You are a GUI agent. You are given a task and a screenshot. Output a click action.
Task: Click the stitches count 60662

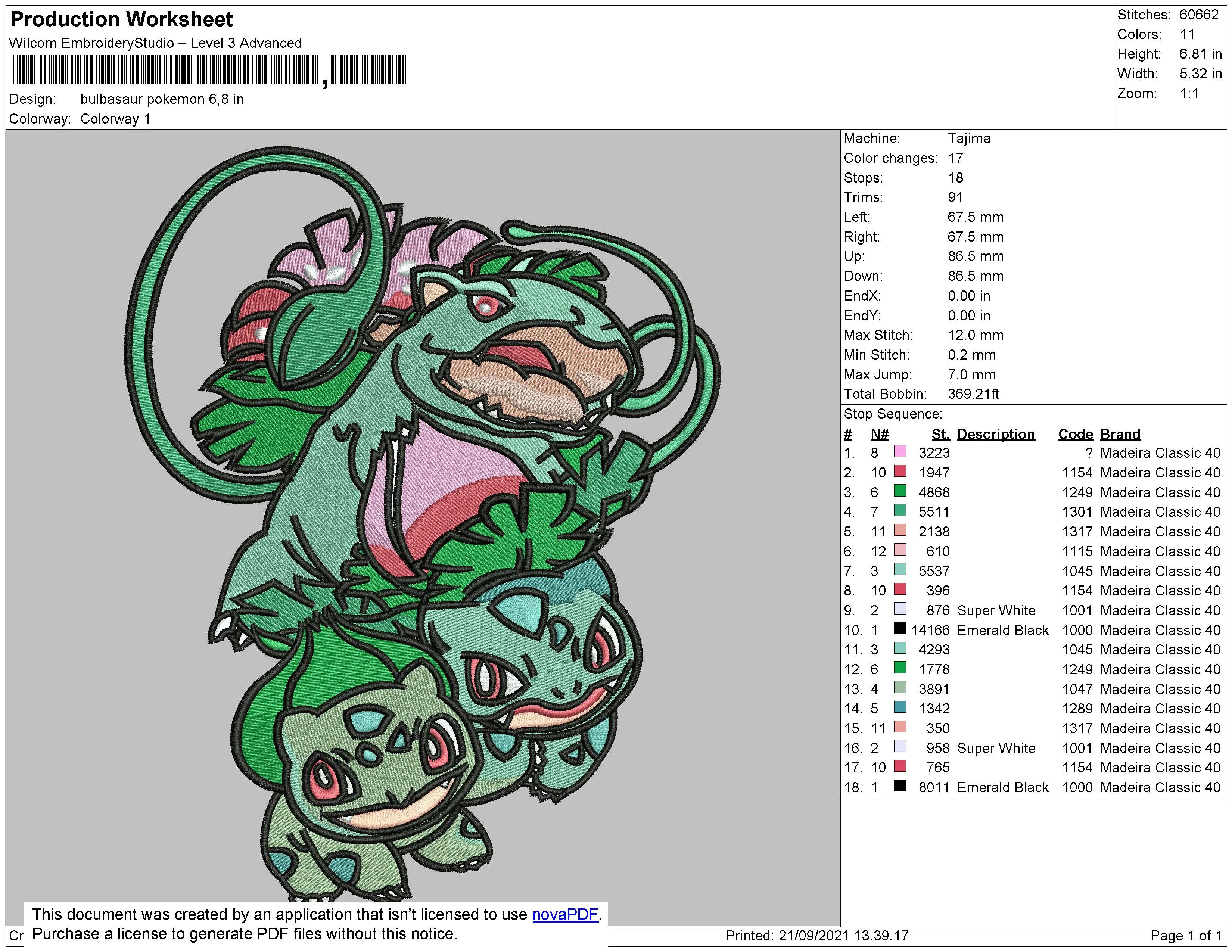(x=1199, y=15)
